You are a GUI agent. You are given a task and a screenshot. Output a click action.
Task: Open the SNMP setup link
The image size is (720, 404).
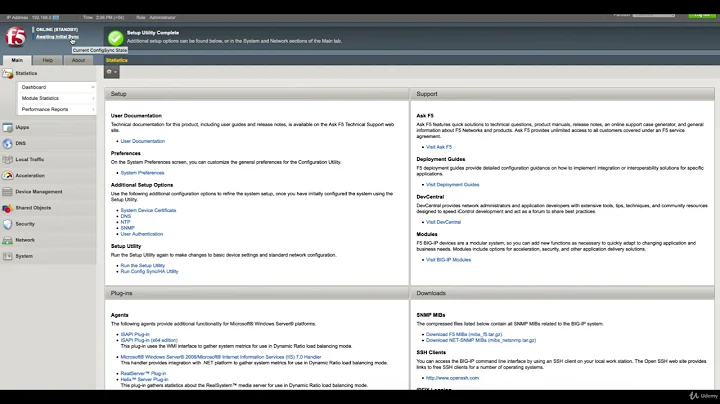click(128, 228)
